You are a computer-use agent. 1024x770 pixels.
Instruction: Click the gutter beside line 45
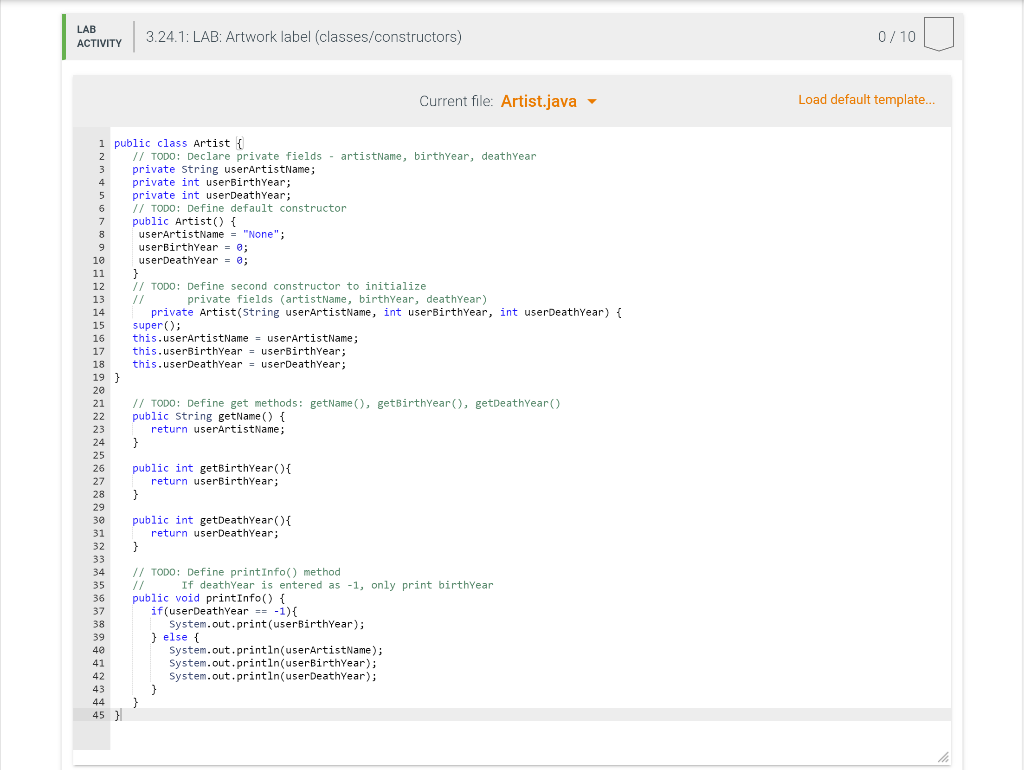(99, 714)
